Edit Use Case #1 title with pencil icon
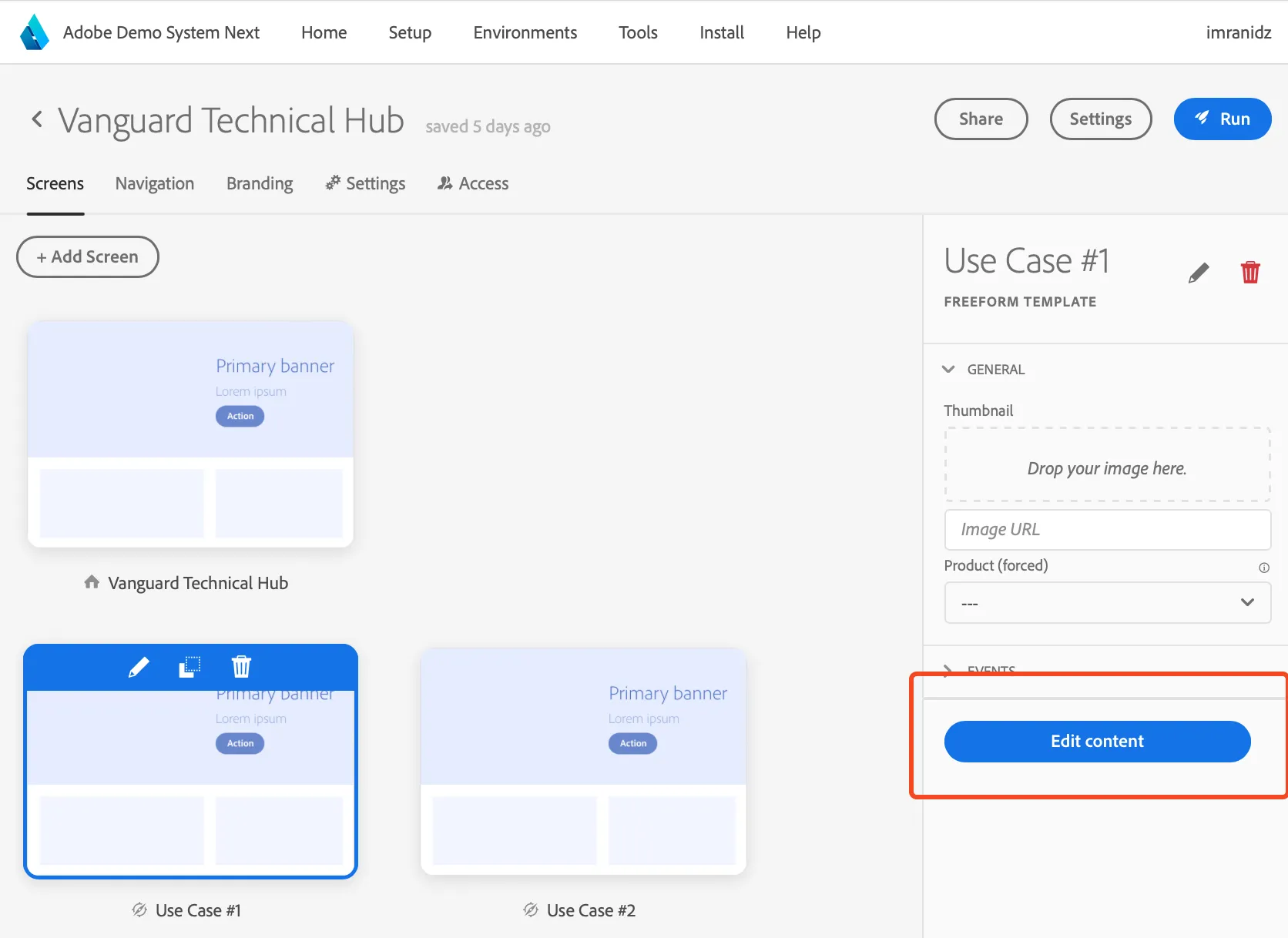Image resolution: width=1288 pixels, height=938 pixels. (1199, 273)
